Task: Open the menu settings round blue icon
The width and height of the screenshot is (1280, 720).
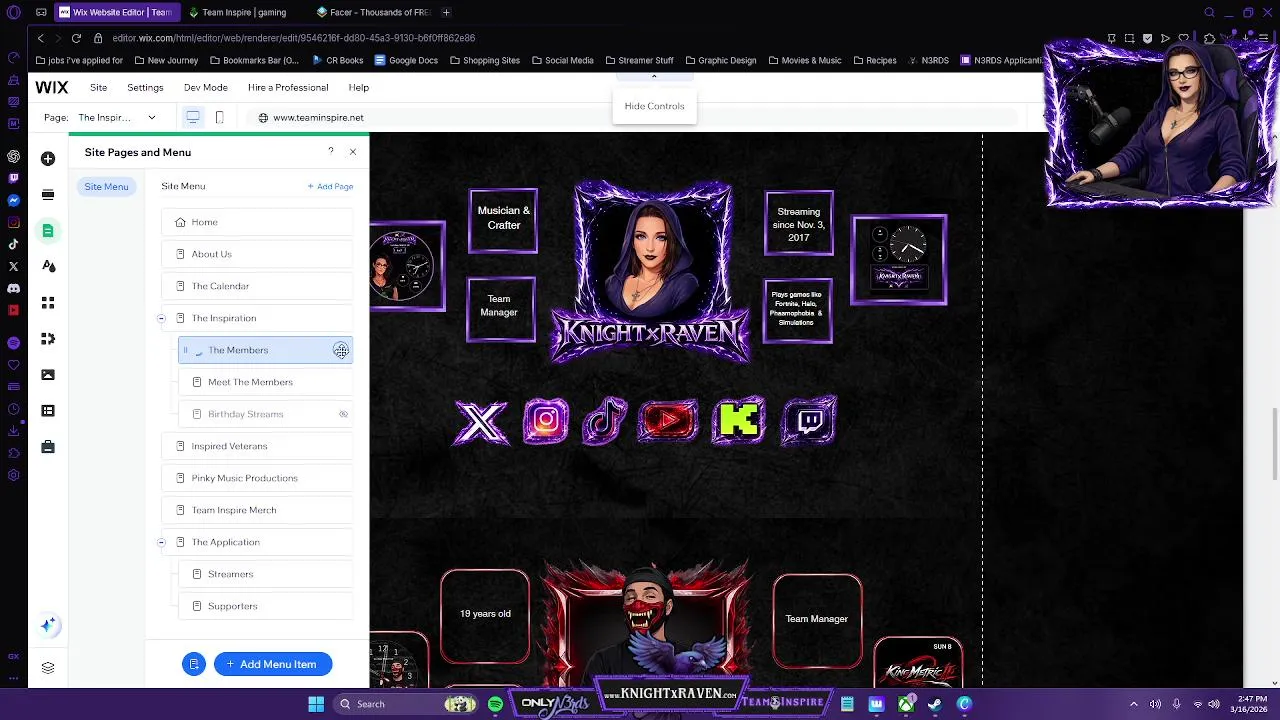Action: 194,664
